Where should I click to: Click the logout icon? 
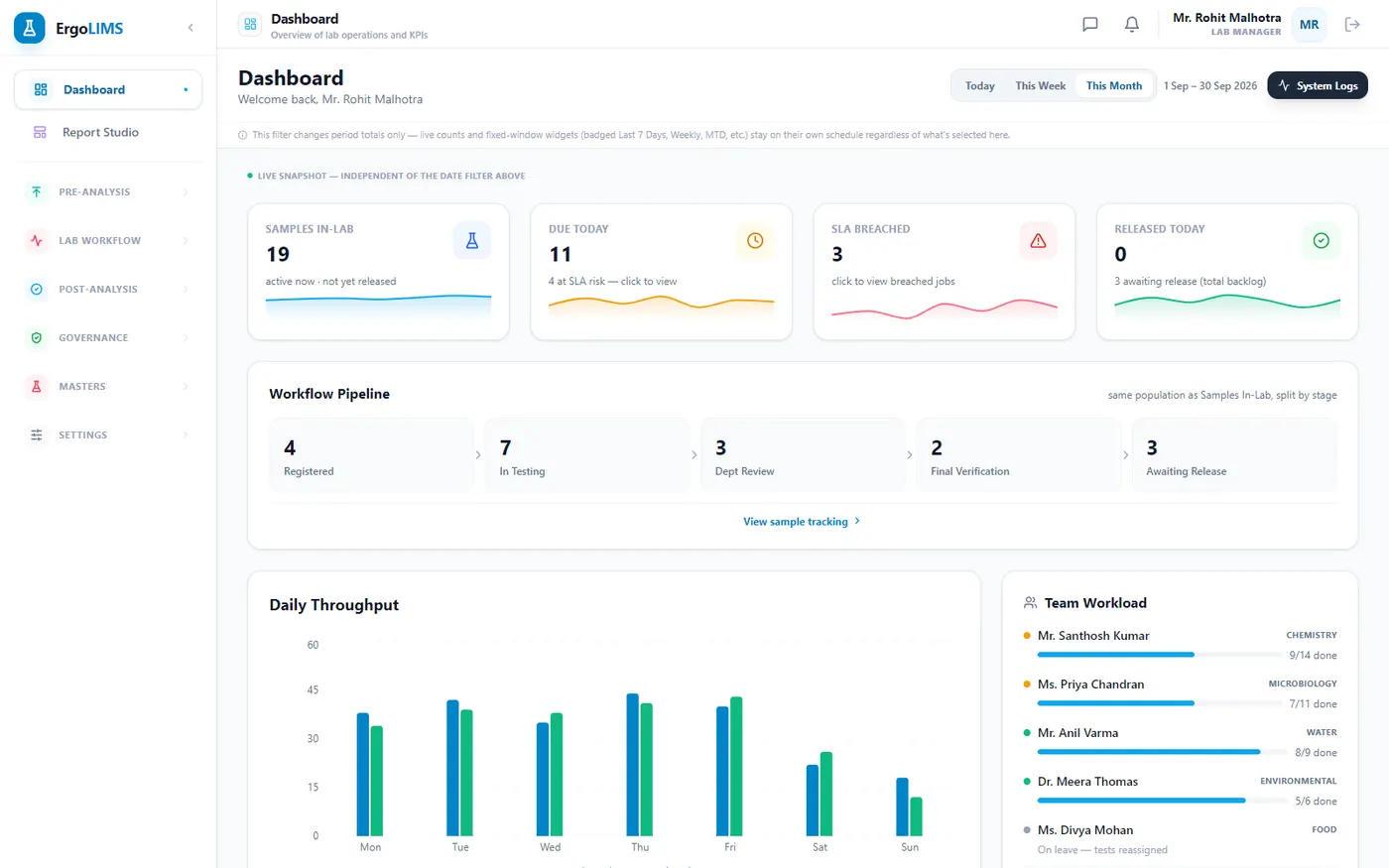point(1352,24)
